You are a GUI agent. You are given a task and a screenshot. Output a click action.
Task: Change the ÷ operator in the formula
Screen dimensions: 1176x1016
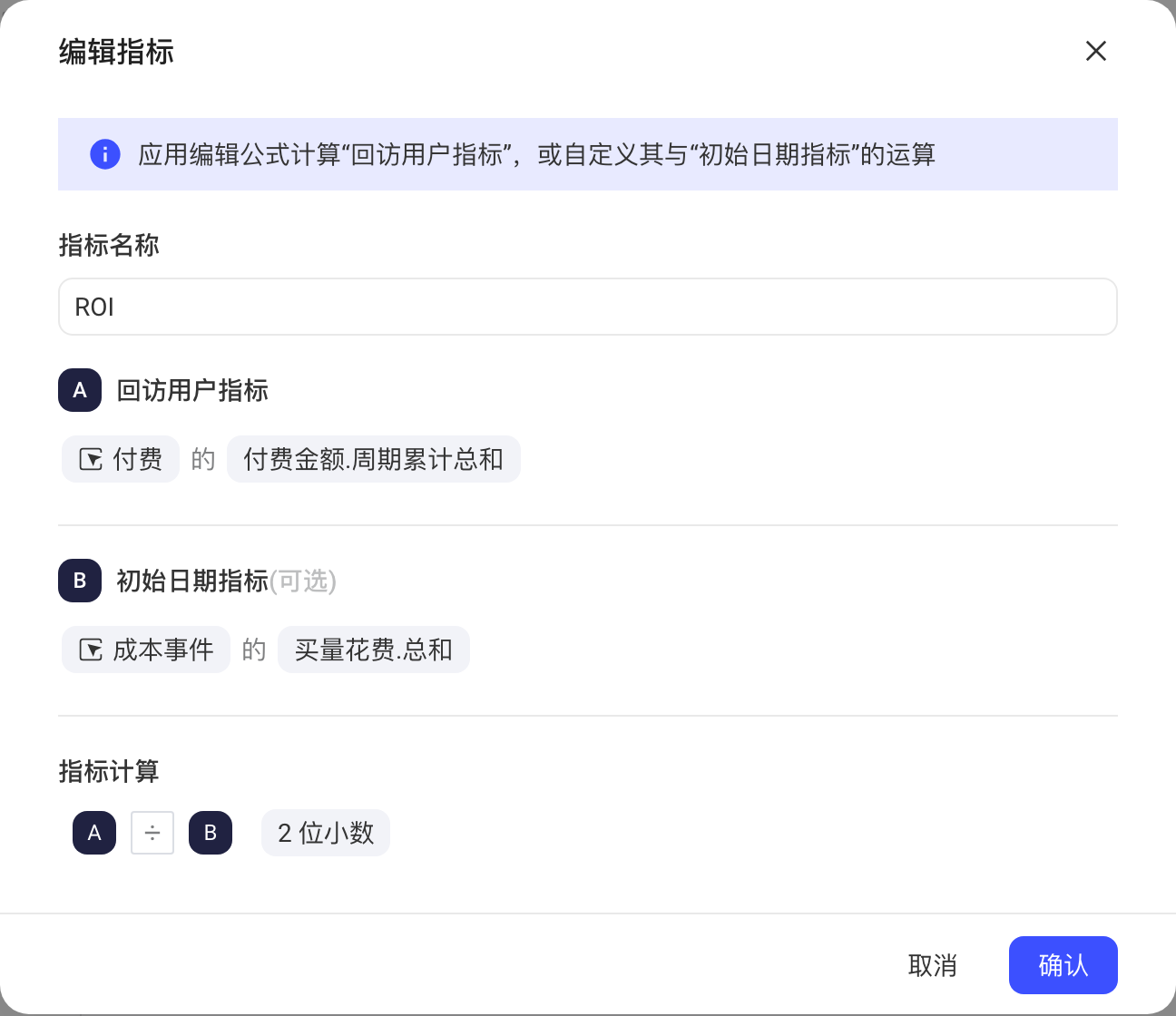(152, 833)
